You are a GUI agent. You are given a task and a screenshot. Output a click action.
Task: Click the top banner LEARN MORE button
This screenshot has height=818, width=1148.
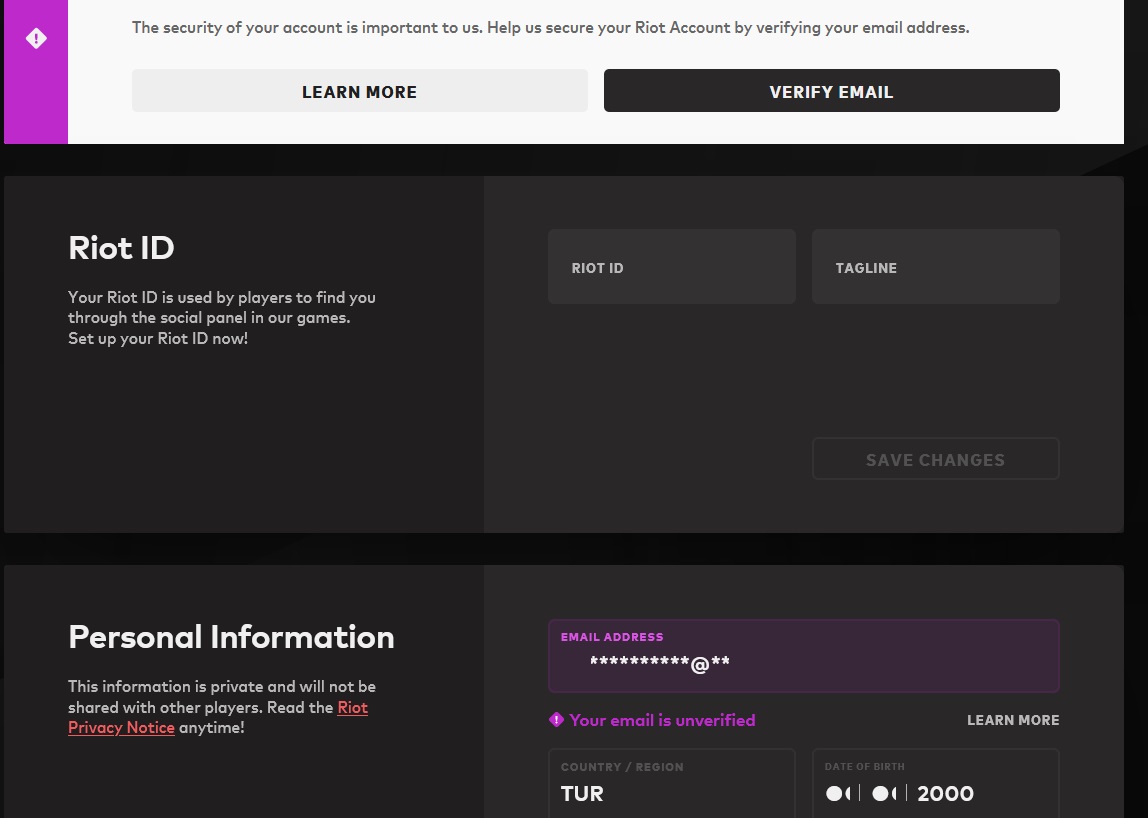click(359, 91)
